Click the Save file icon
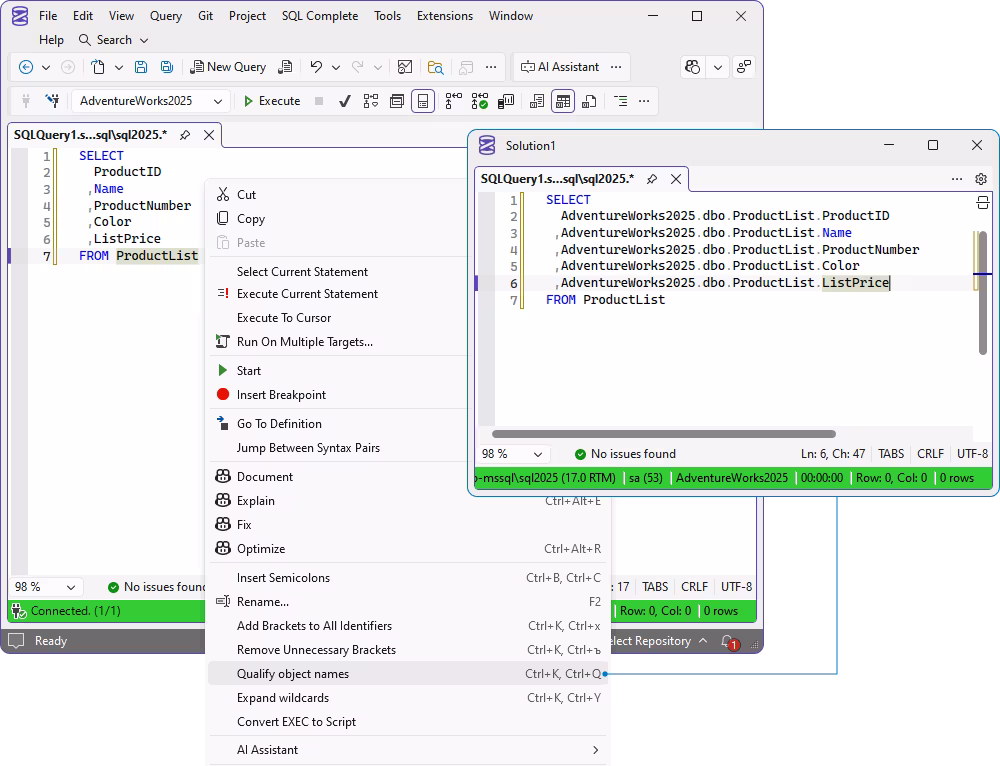 click(x=141, y=67)
